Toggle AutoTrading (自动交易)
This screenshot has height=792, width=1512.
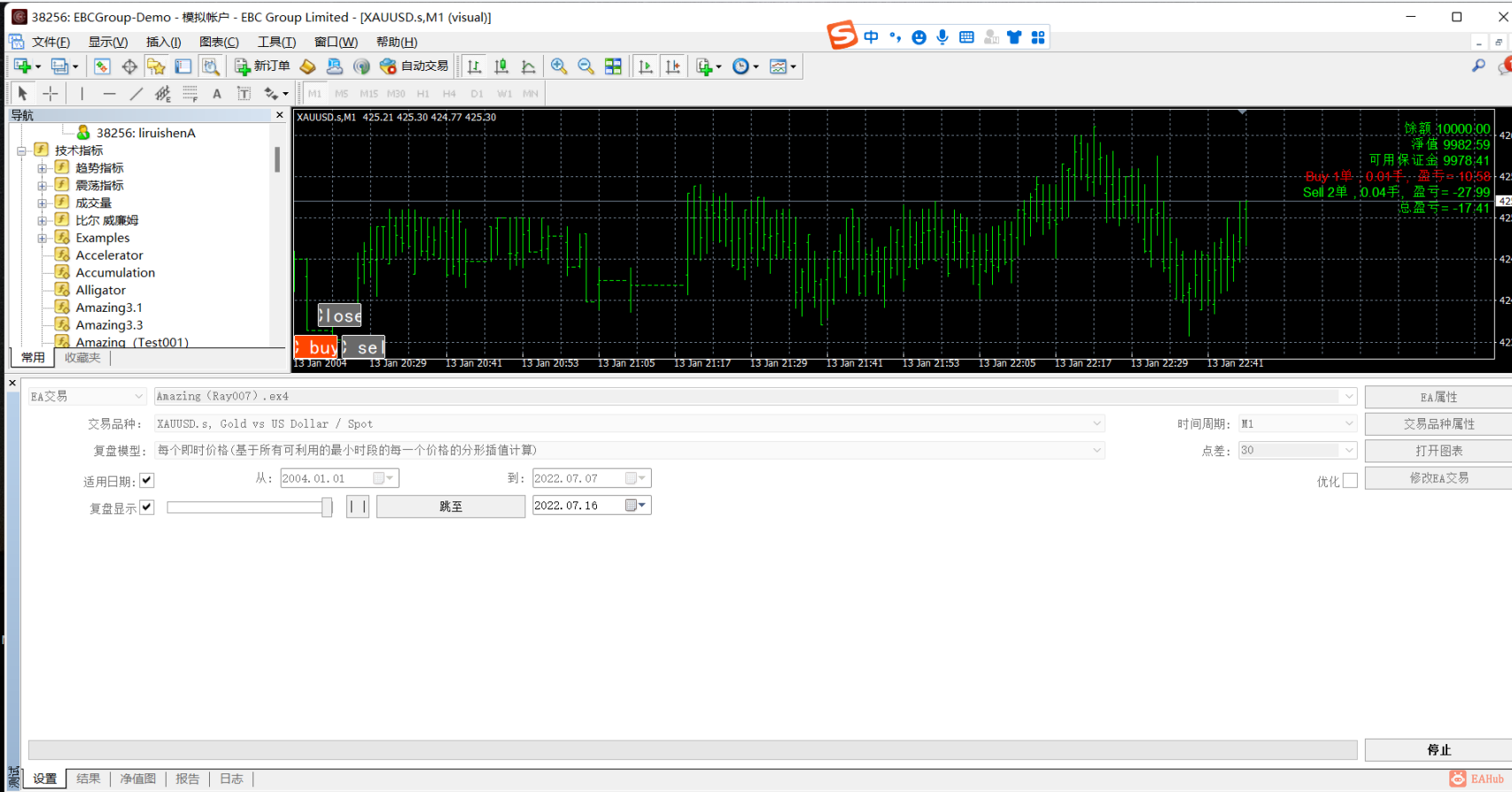click(414, 66)
